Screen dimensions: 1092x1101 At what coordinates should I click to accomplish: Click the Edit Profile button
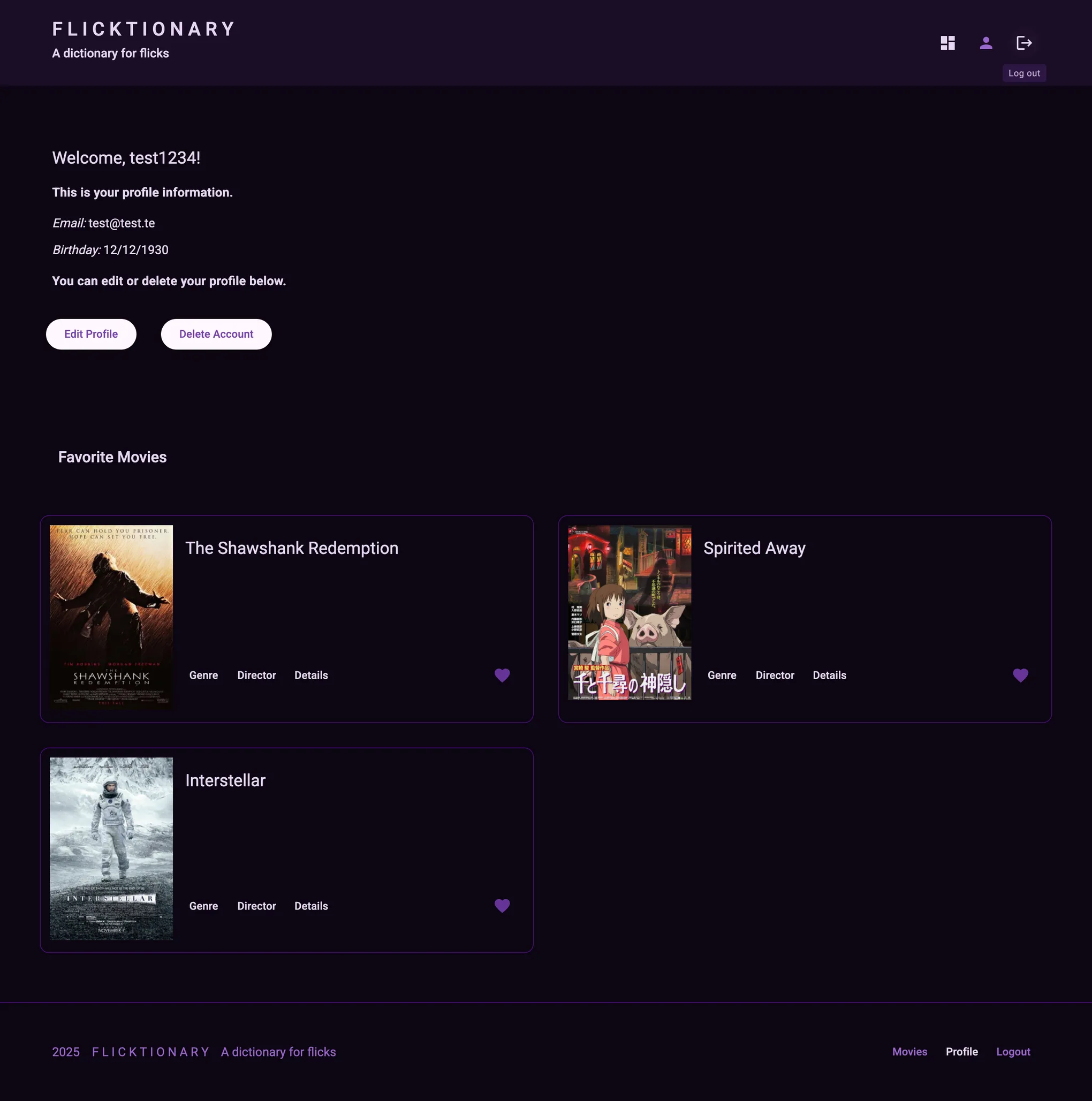pos(90,334)
